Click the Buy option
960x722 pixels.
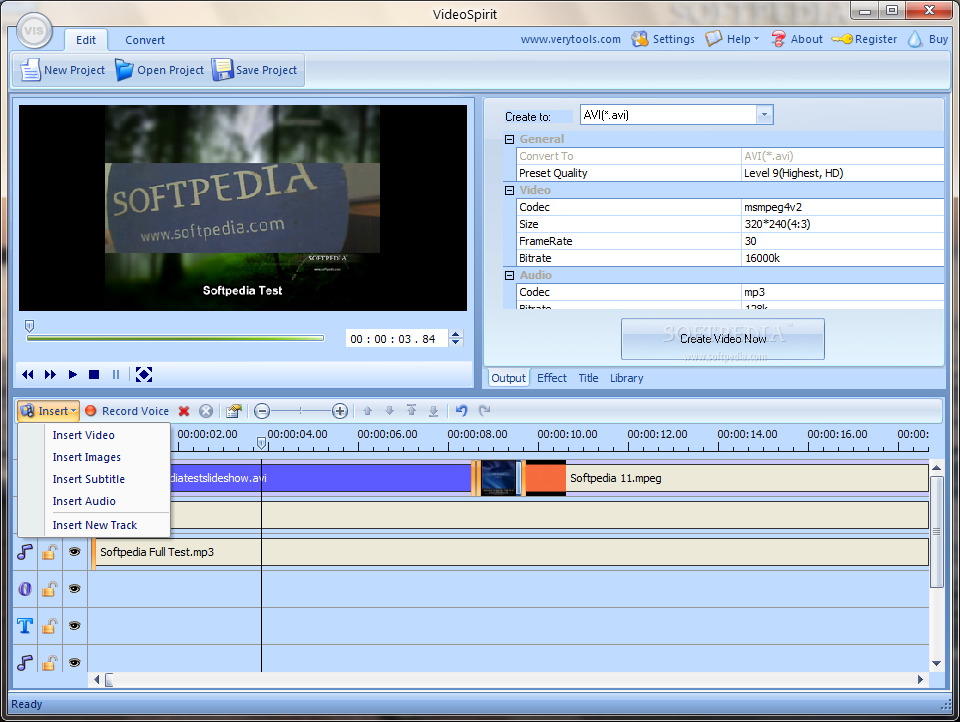pyautogui.click(x=928, y=39)
